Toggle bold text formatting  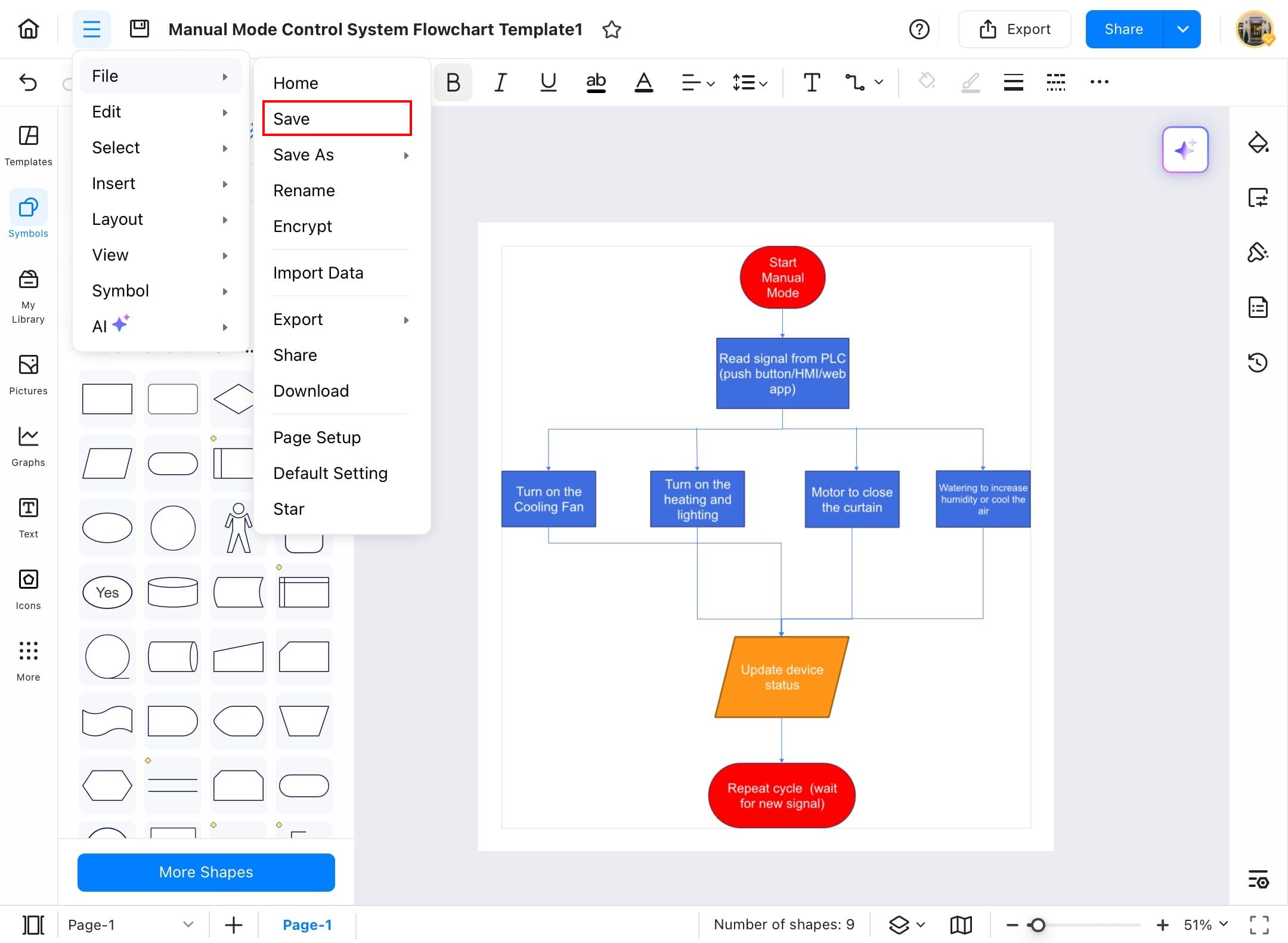453,82
